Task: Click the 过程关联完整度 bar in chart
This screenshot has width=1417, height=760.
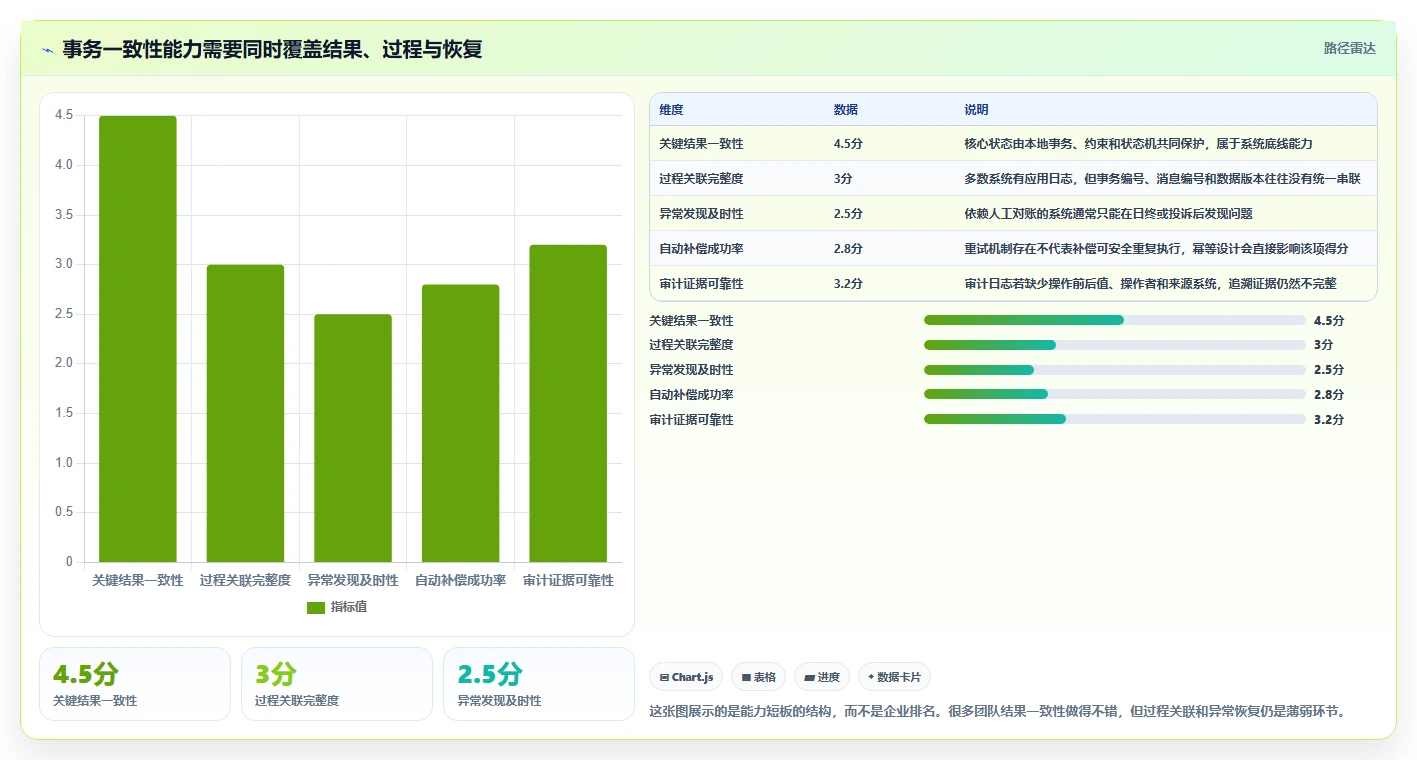Action: pyautogui.click(x=245, y=413)
